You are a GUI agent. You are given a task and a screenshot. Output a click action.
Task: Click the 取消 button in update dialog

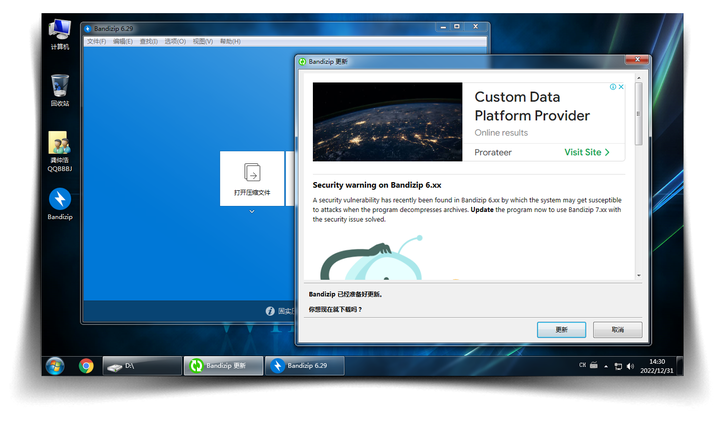click(x=618, y=330)
